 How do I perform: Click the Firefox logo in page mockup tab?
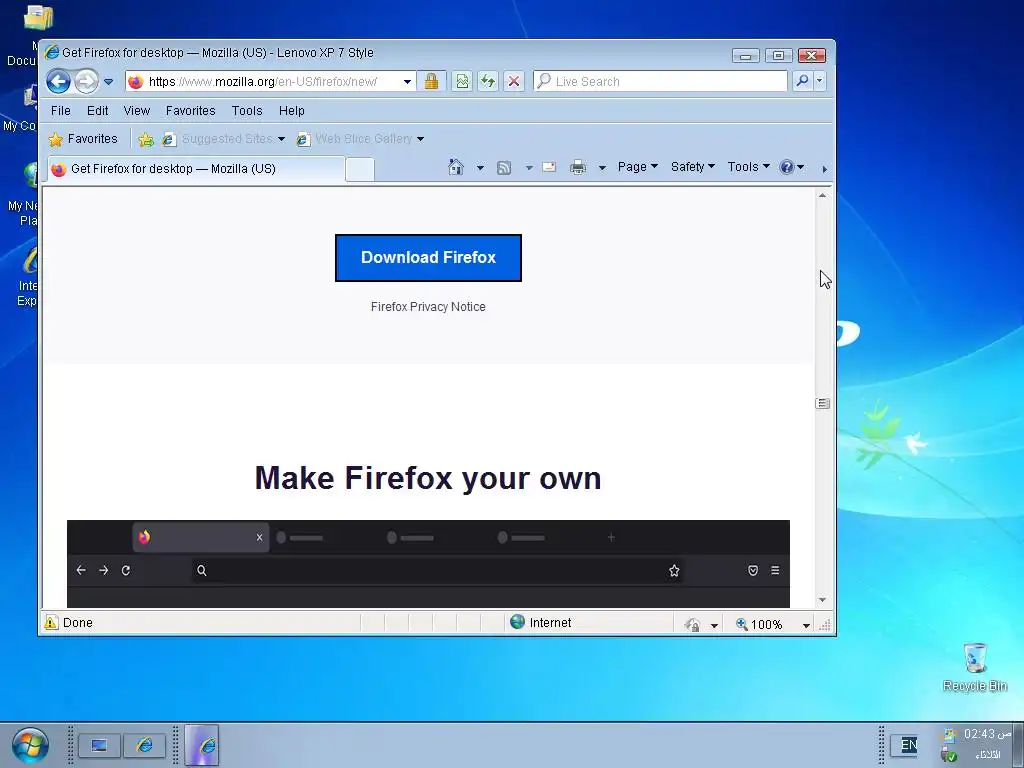(144, 537)
